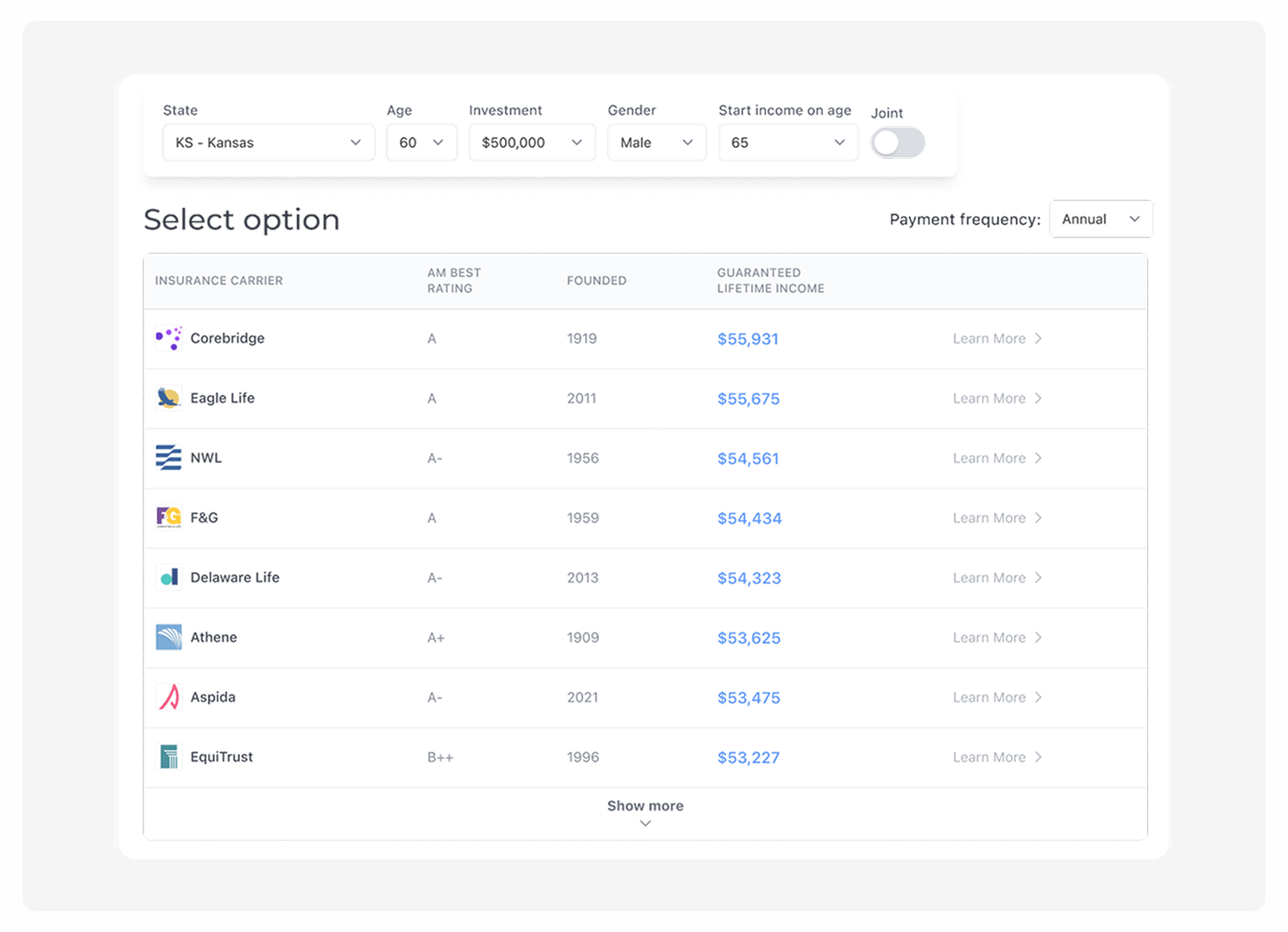Click the B++ rating for EquiTrust
Image resolution: width=1288 pixels, height=932 pixels.
click(x=440, y=758)
